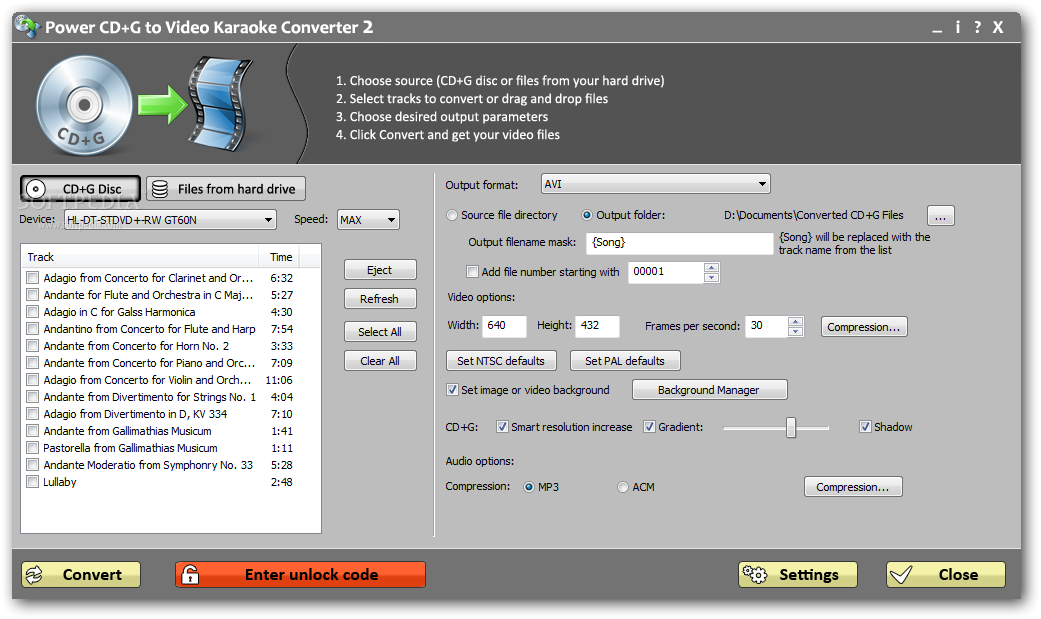Click the Output filename mask field
Screen dimensions: 1041x619
pyautogui.click(x=680, y=243)
